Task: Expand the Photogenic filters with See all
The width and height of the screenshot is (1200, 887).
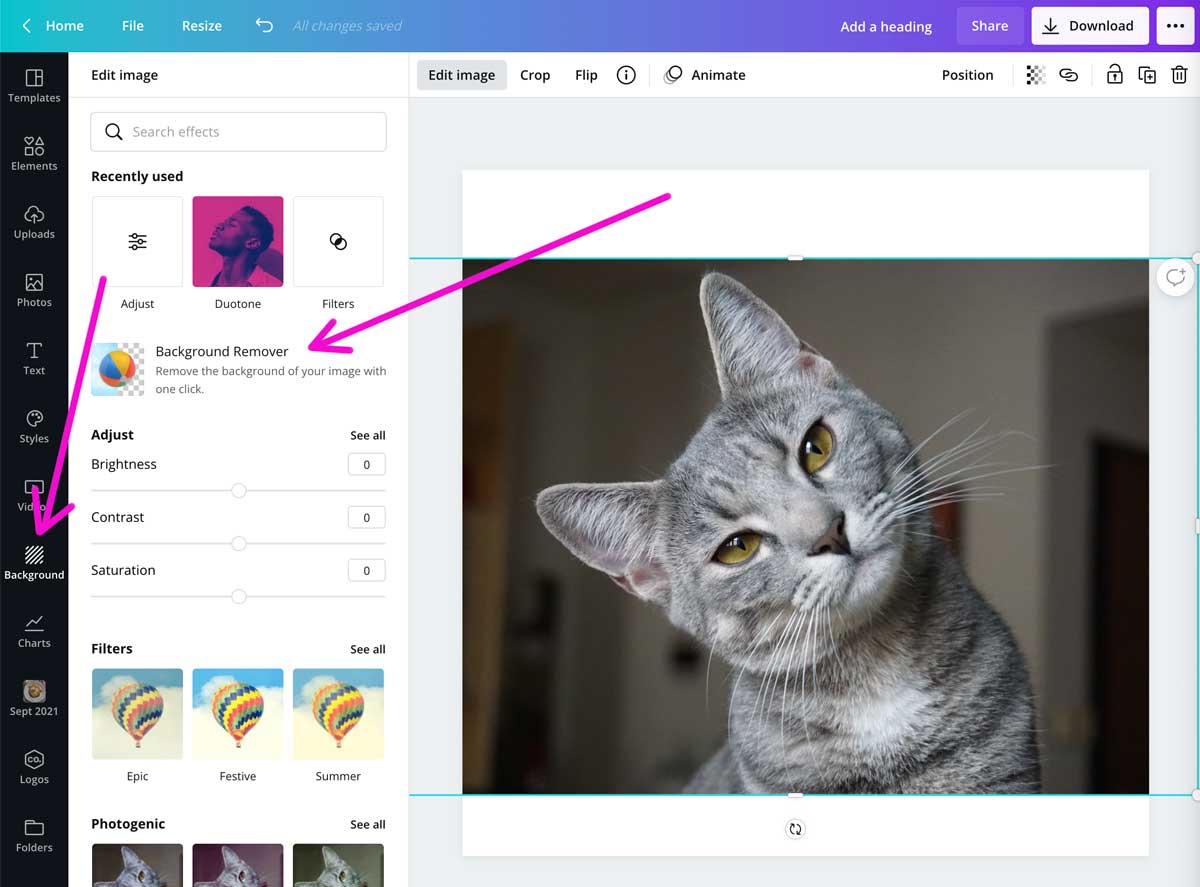Action: (x=367, y=824)
